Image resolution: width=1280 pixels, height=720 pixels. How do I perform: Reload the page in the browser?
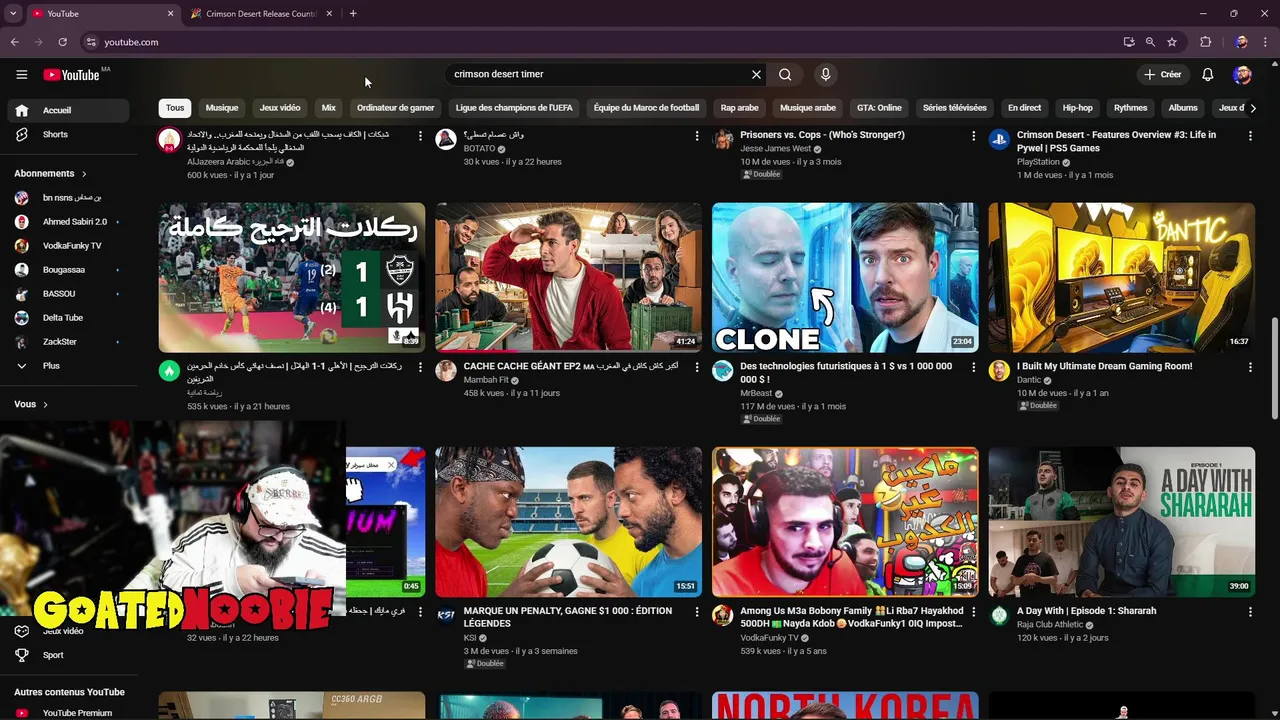tap(62, 42)
